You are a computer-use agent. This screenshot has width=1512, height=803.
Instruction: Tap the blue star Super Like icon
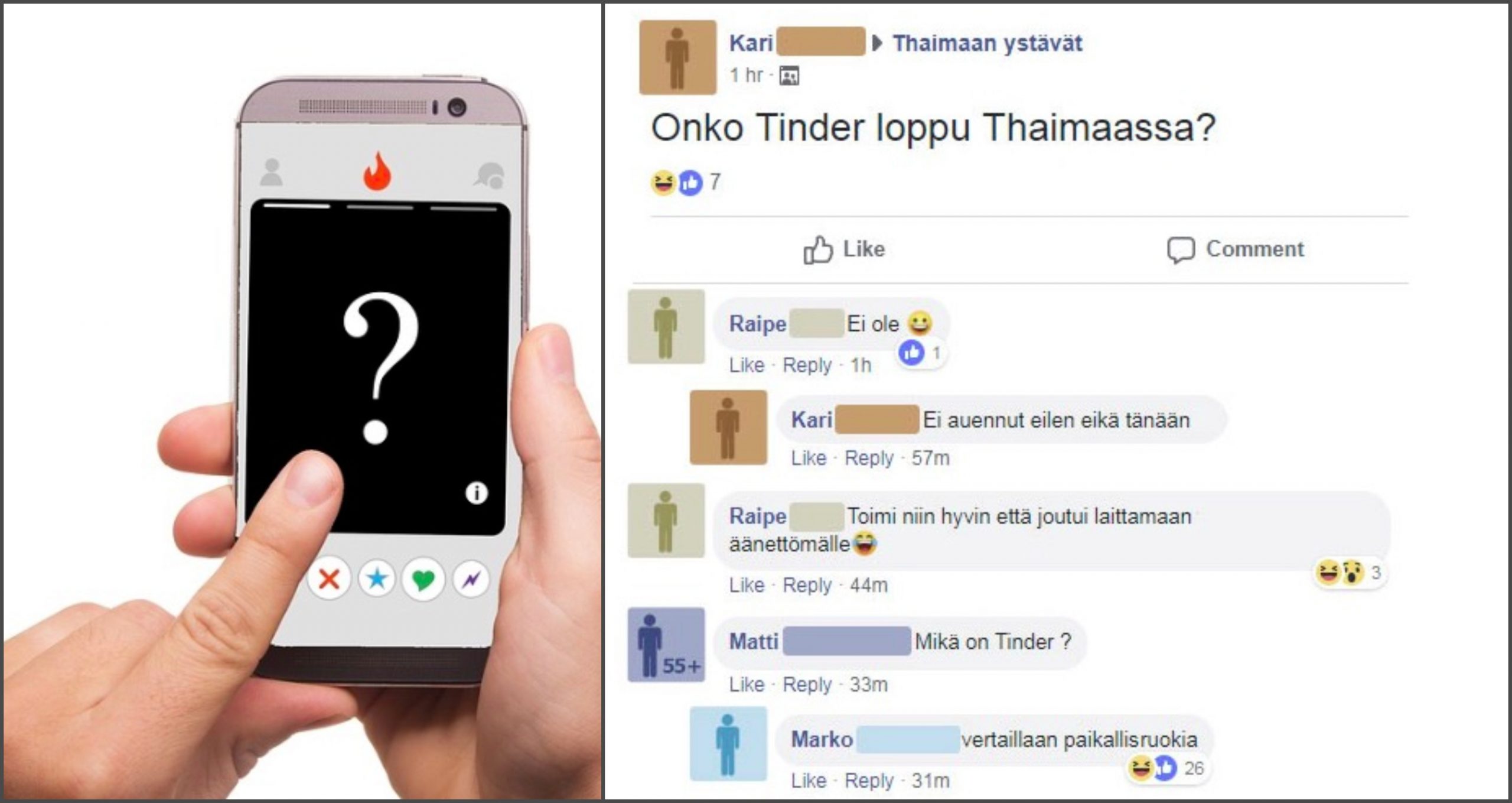(377, 578)
